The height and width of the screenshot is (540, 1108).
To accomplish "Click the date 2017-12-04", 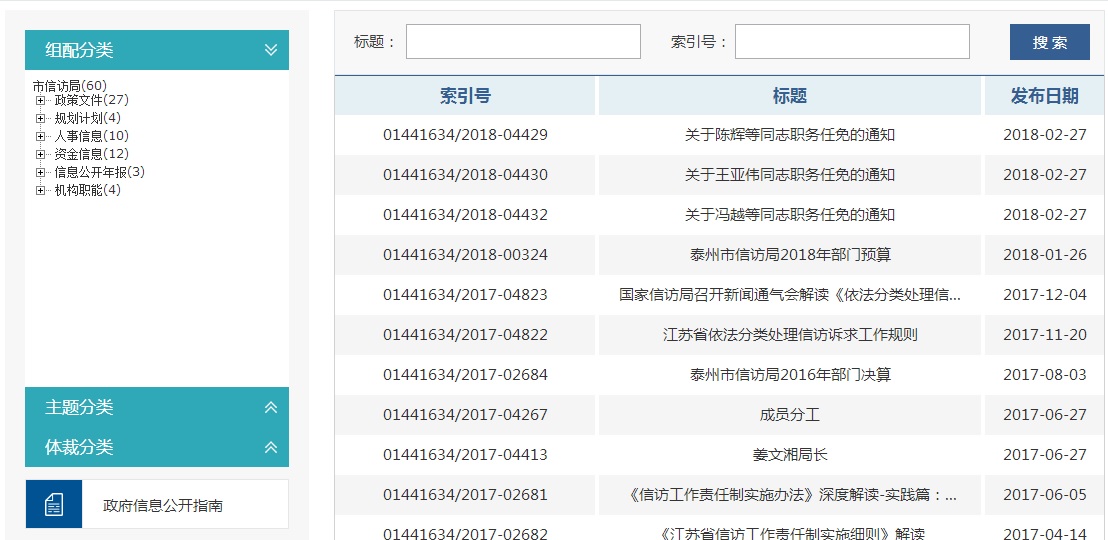I will (1045, 295).
